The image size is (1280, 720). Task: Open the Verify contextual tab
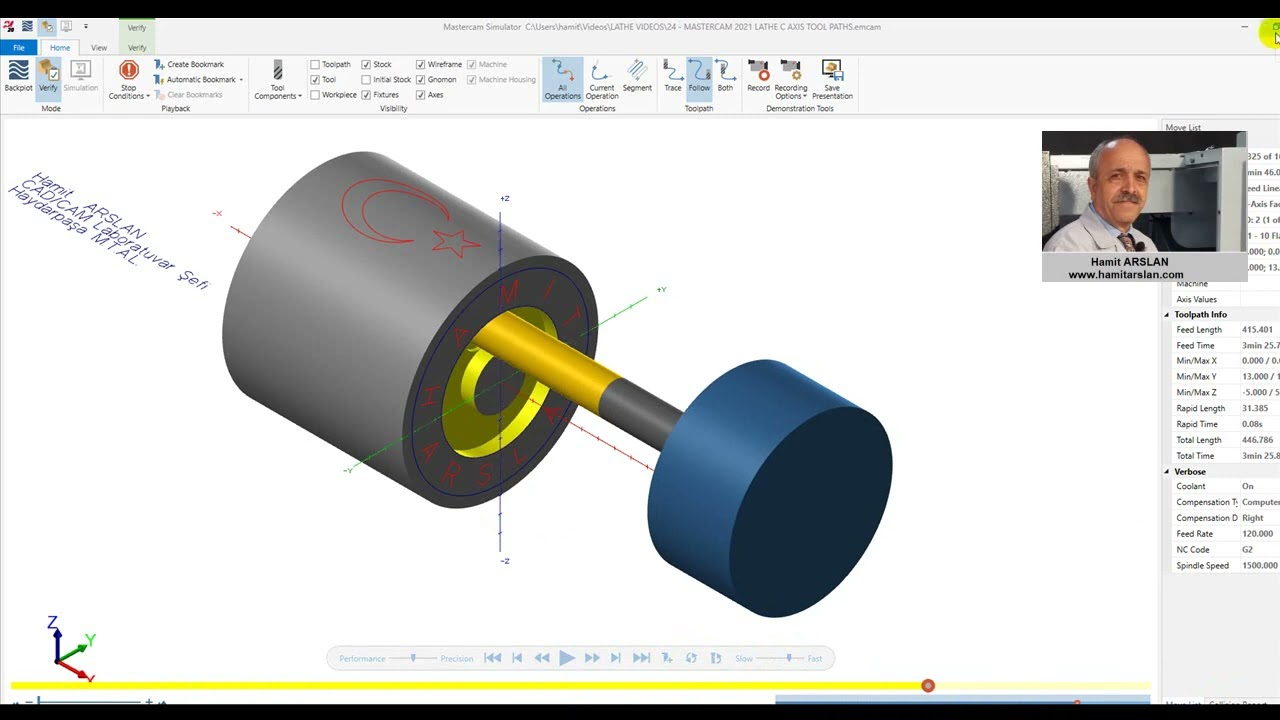137,47
